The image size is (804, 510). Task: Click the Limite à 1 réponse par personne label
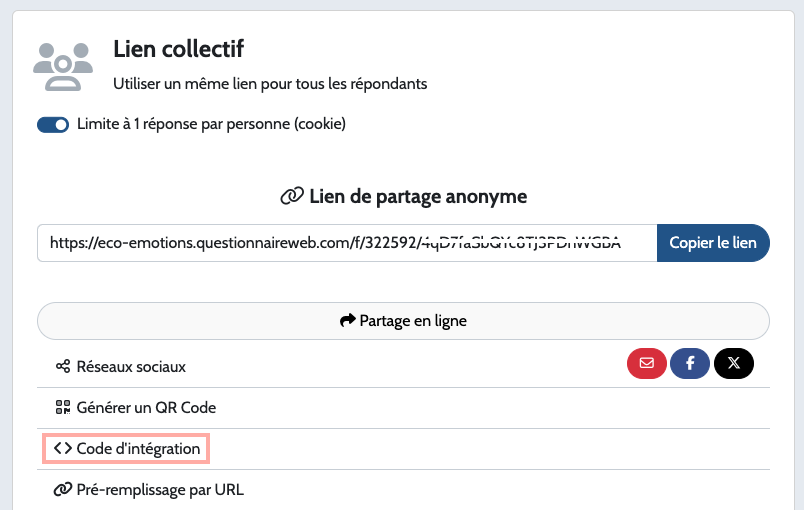(x=211, y=124)
